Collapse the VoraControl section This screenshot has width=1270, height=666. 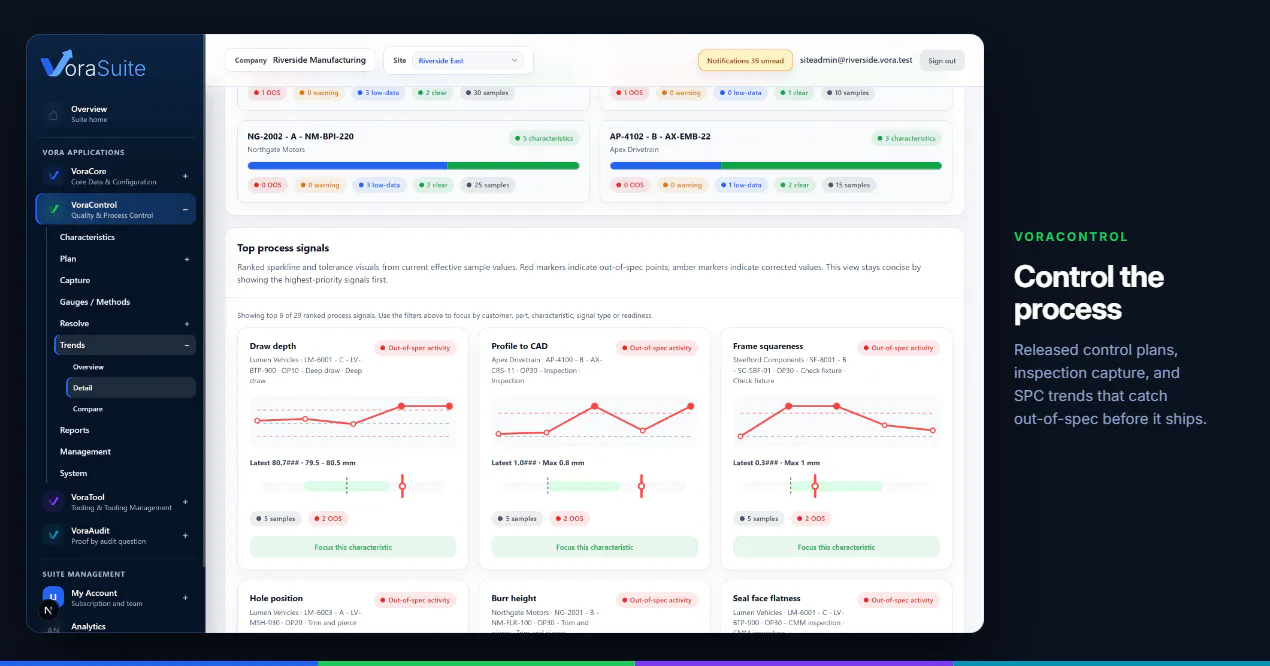tap(186, 209)
